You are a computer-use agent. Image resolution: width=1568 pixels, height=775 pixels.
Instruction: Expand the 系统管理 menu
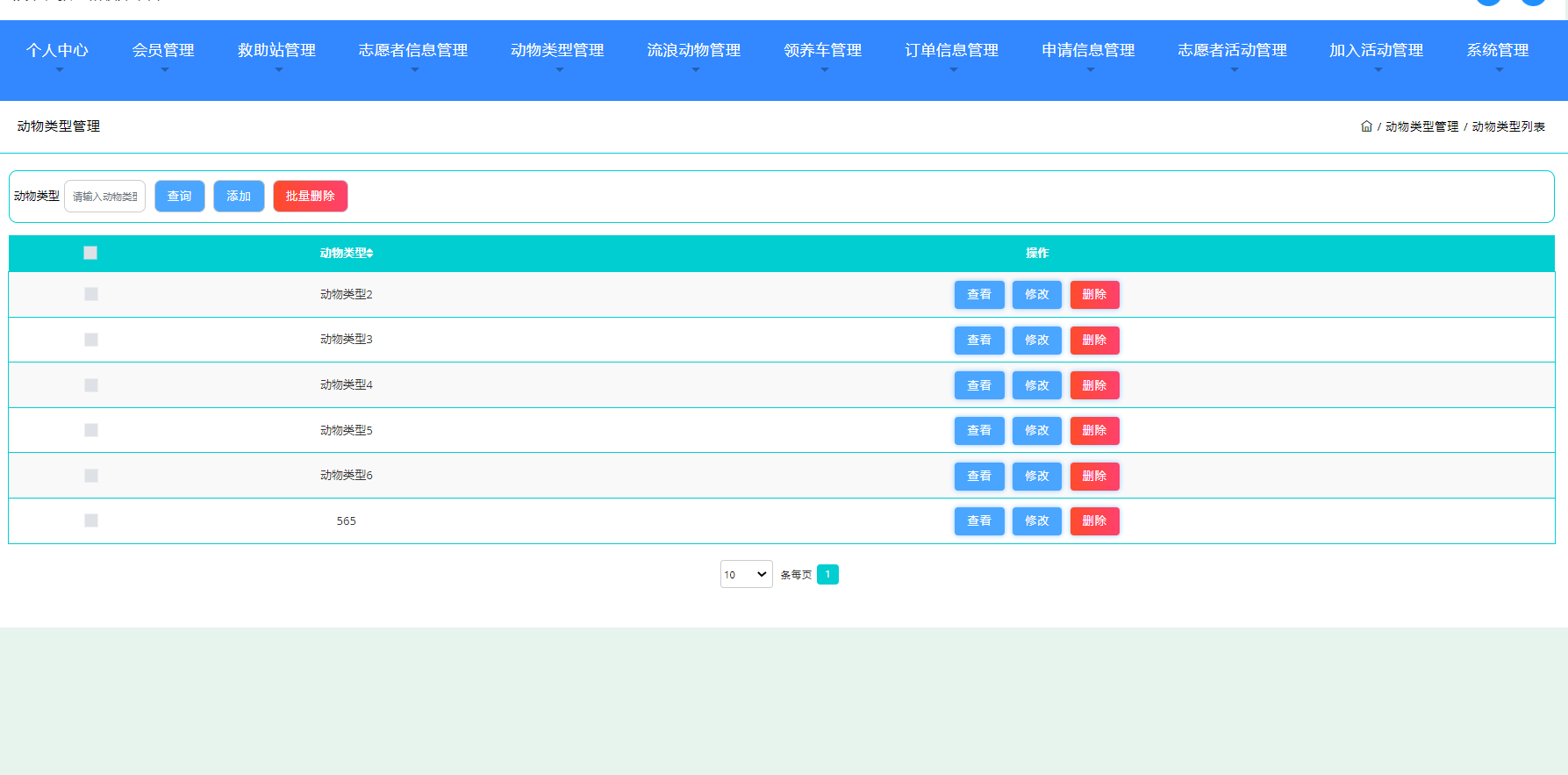tap(1497, 51)
